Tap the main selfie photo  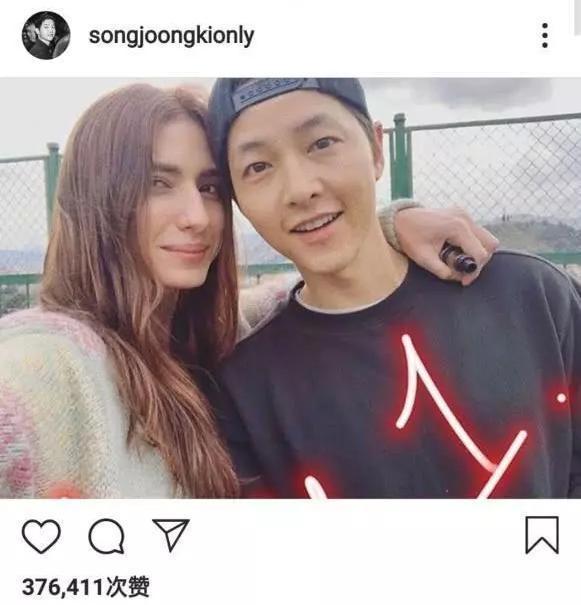pos(290,288)
